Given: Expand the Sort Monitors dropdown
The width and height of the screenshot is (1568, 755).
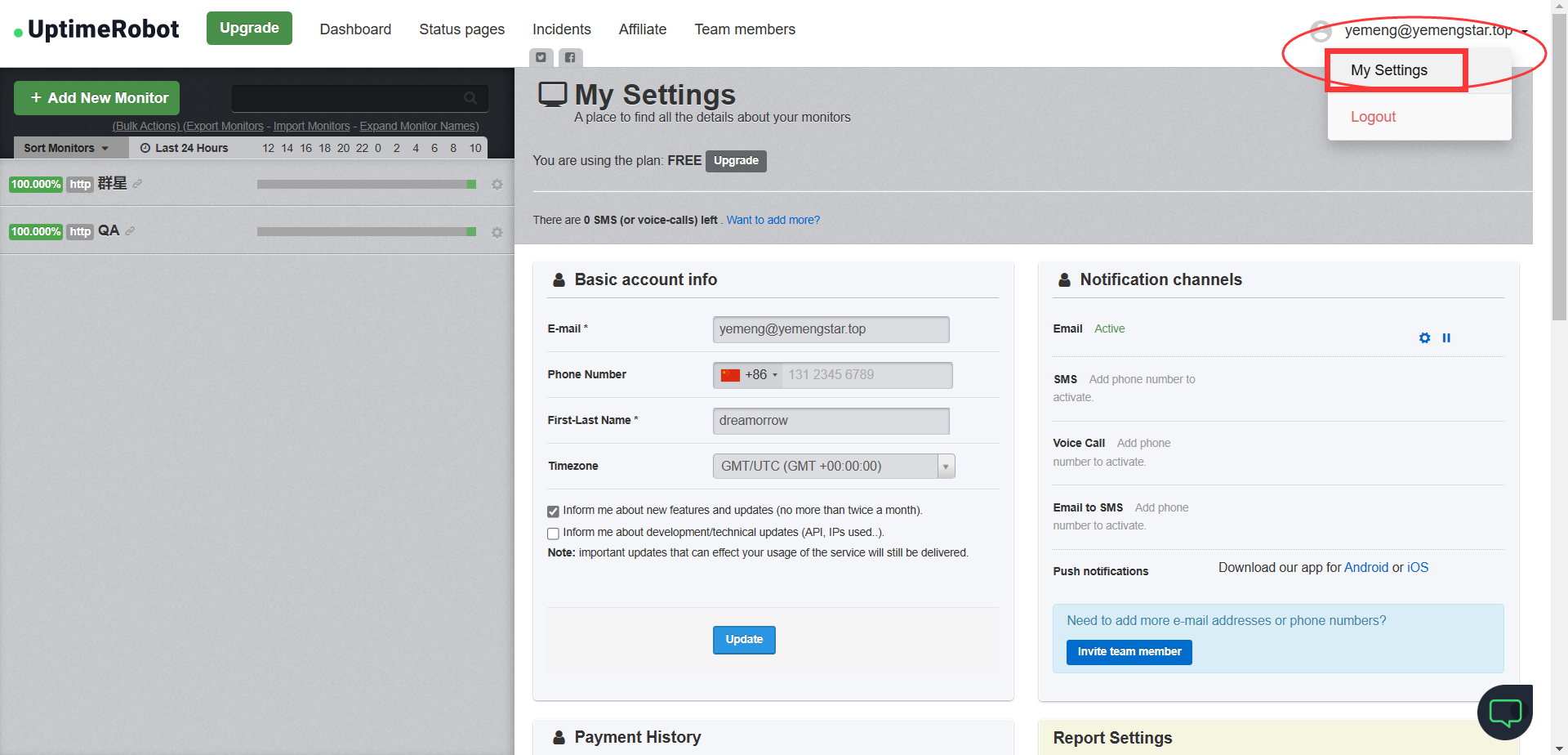Looking at the screenshot, I should (x=66, y=148).
